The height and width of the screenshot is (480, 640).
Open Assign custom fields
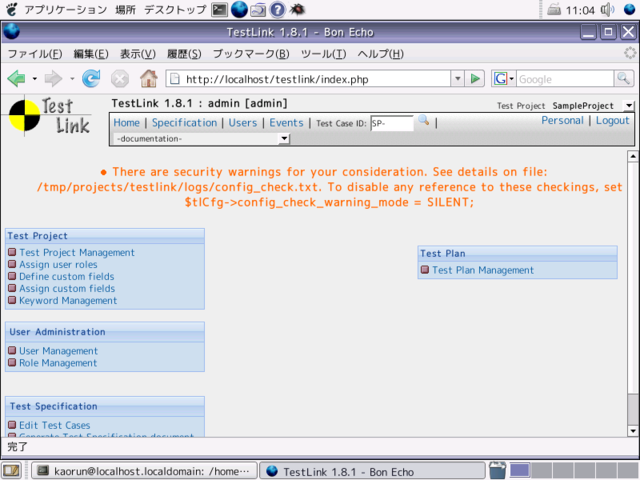(x=67, y=289)
